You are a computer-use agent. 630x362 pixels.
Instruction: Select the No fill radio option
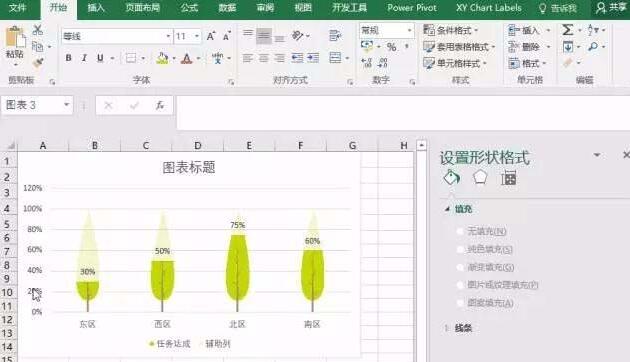tap(460, 231)
